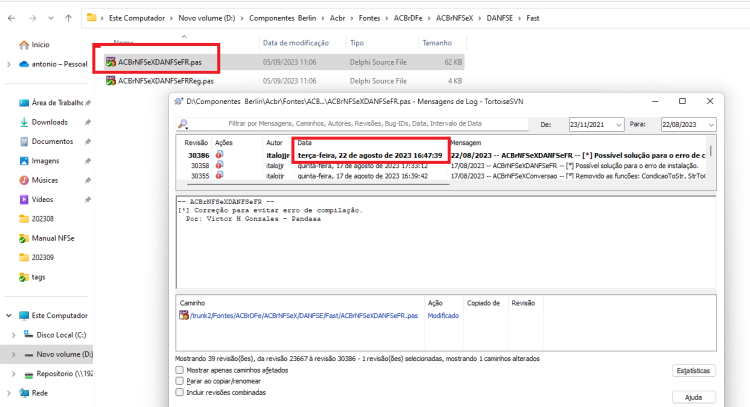Expand antonio – Pessoal OneDrive node
Screen dimensions: 750x407
coord(9,64)
